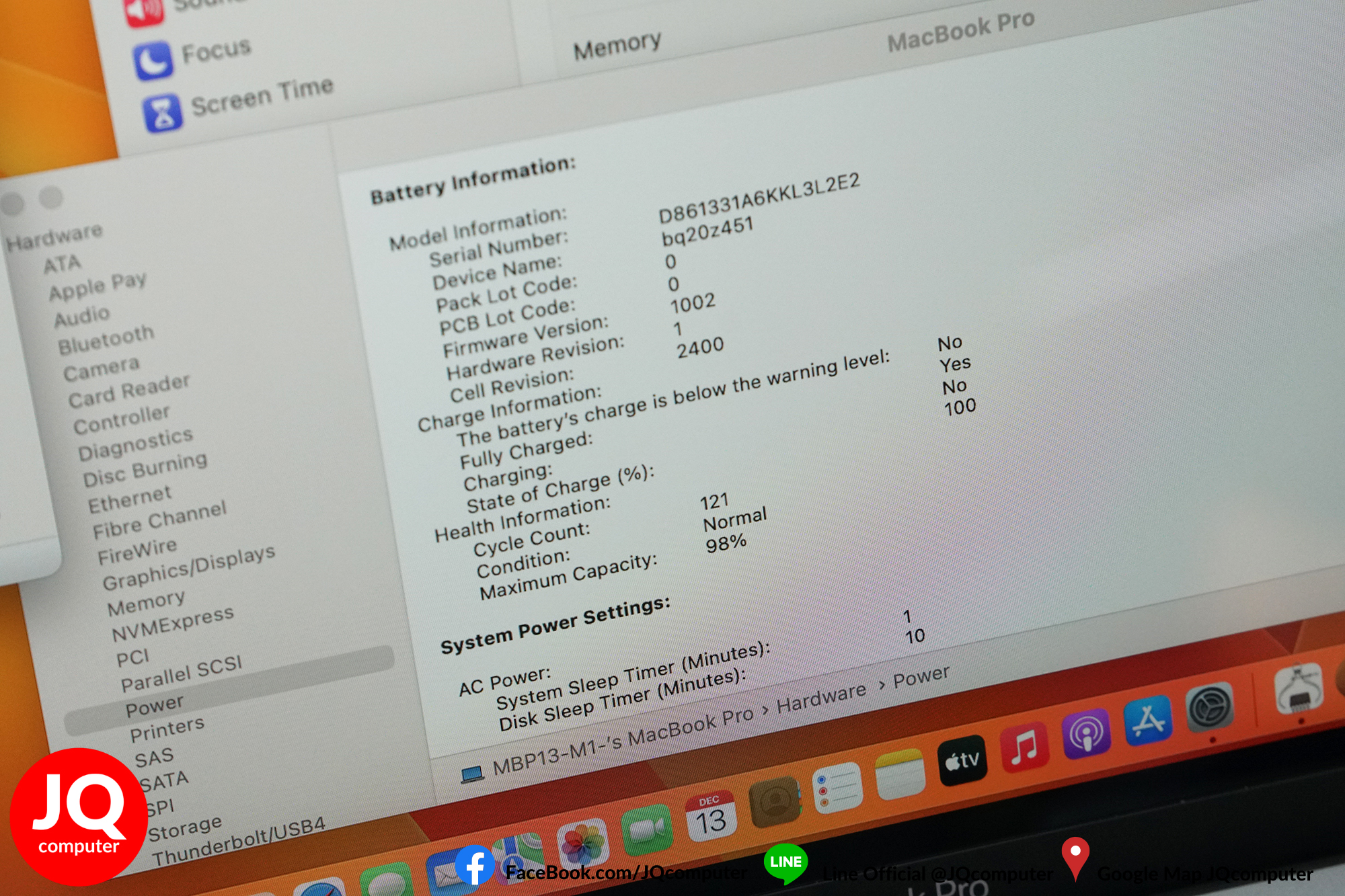Click the laptop icon in the path bar
The width and height of the screenshot is (1345, 896).
tap(472, 774)
